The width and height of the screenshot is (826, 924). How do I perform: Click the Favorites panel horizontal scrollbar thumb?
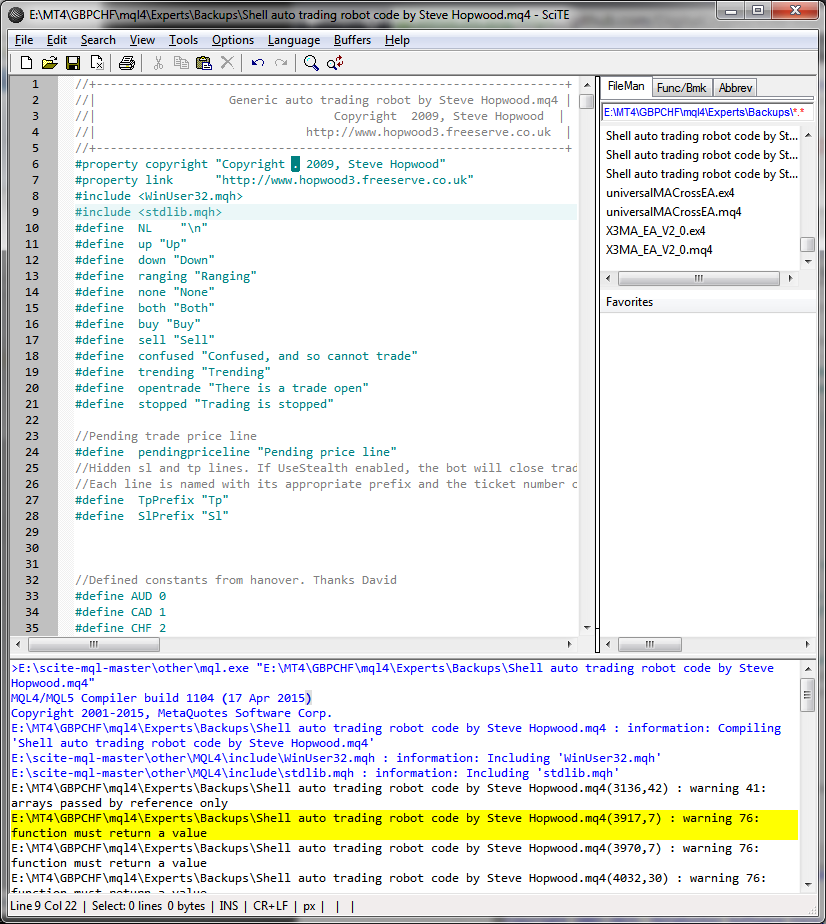tap(650, 644)
